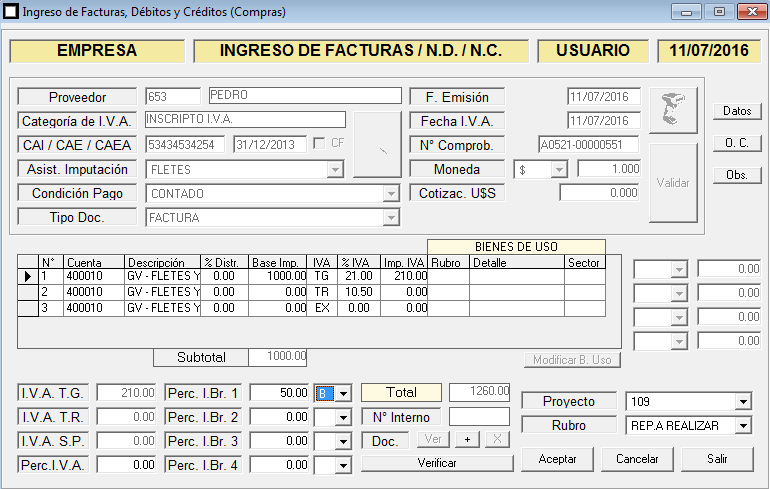Click the provider name field PEDRO
The image size is (770, 489).
click(305, 95)
